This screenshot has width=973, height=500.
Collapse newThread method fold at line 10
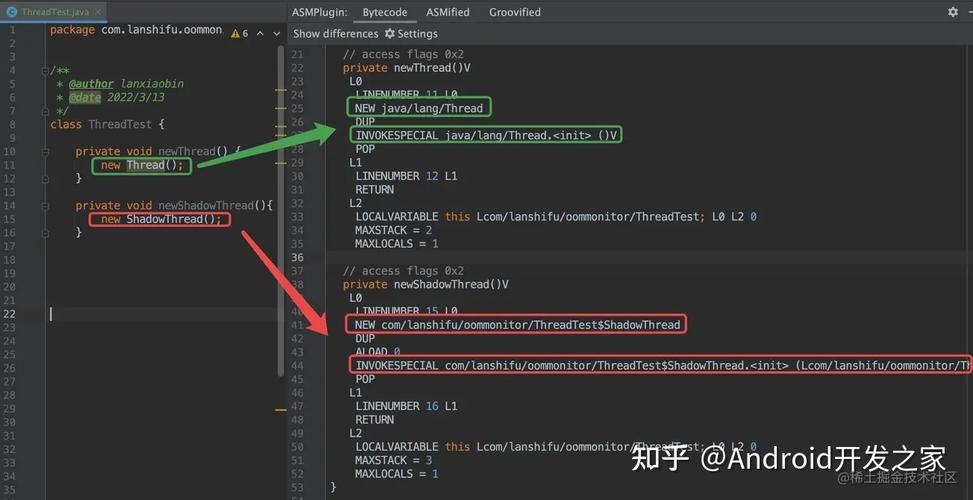[45, 151]
